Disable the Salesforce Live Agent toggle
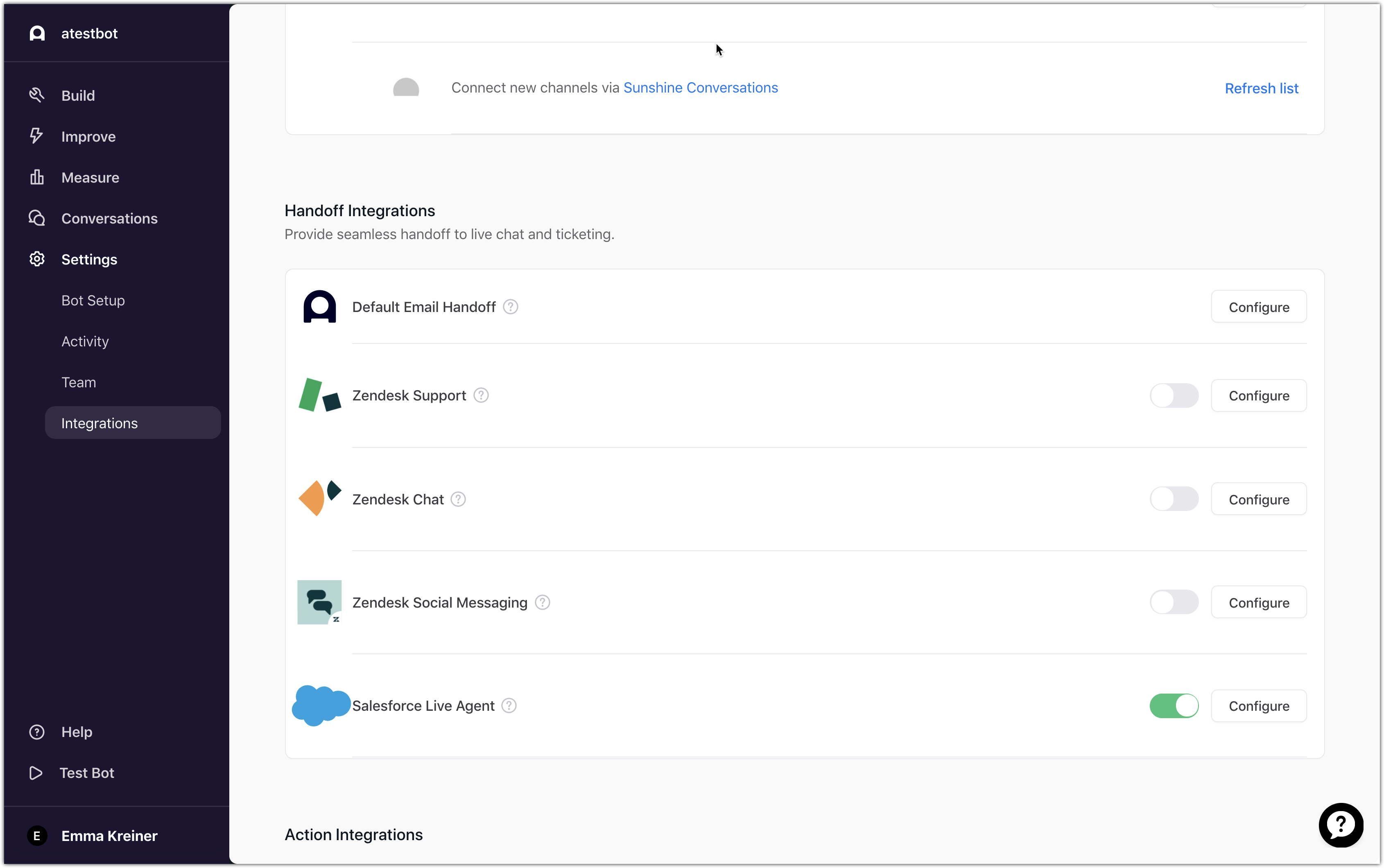 [1173, 705]
